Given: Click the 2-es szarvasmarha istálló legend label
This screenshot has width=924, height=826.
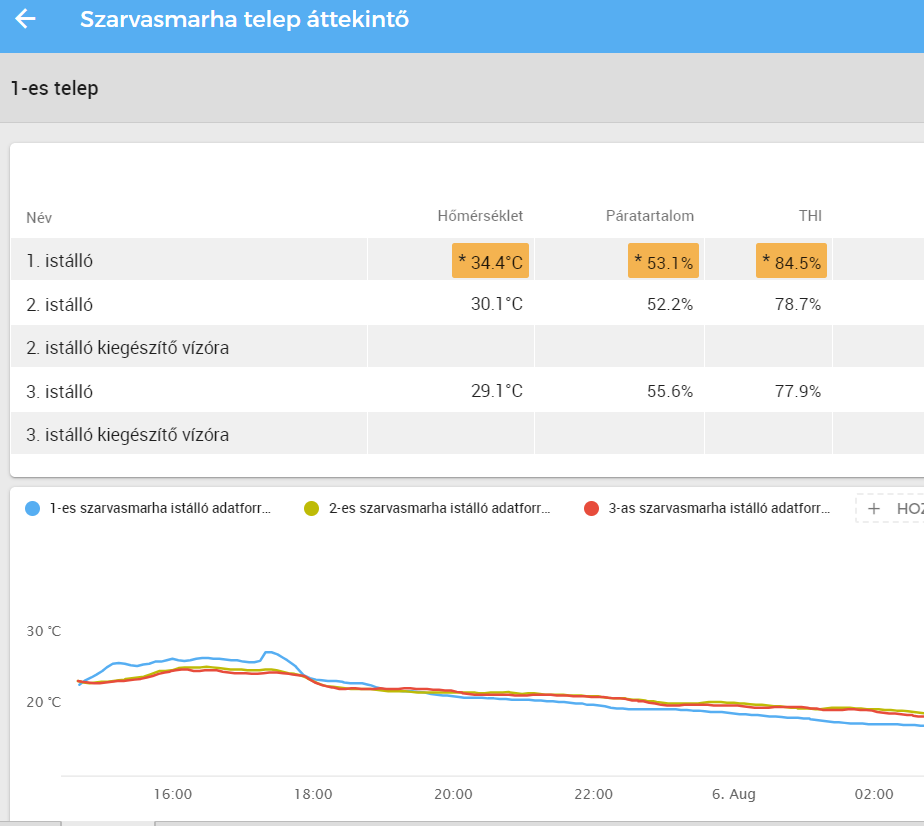Looking at the screenshot, I should (440, 508).
